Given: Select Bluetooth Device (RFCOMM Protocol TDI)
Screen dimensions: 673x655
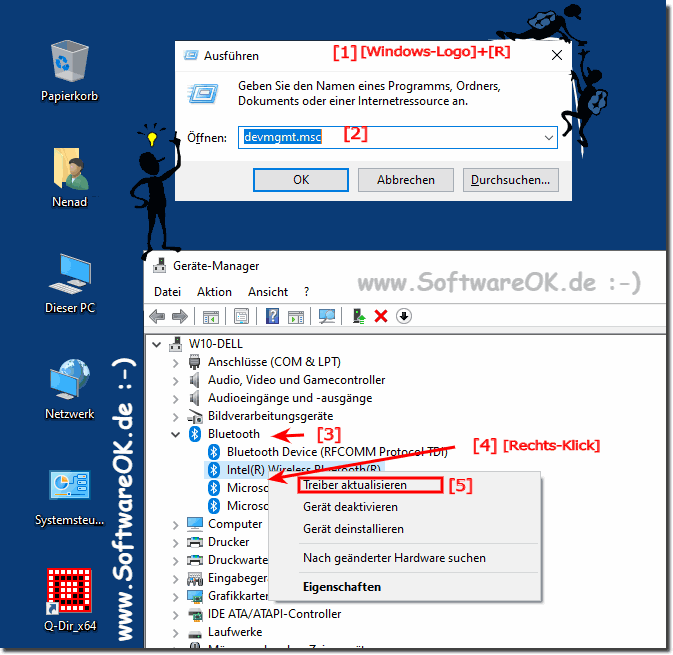Looking at the screenshot, I should coord(337,452).
